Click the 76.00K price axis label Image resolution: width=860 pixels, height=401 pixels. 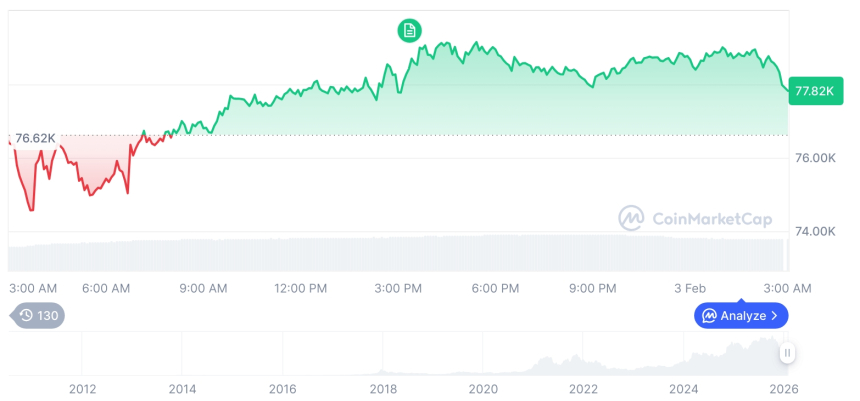pos(815,158)
